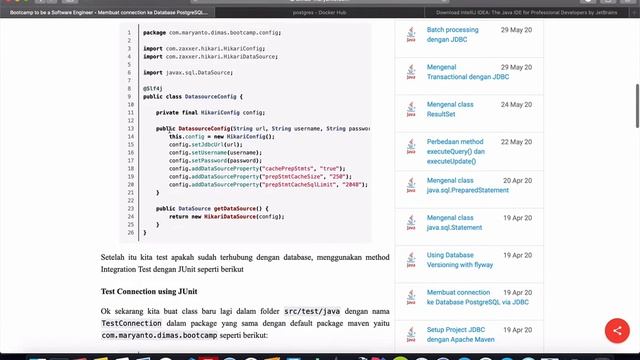Screen dimensions: 640x360
Task: Click the '@Slf4j' annotation line
Action: point(153,89)
